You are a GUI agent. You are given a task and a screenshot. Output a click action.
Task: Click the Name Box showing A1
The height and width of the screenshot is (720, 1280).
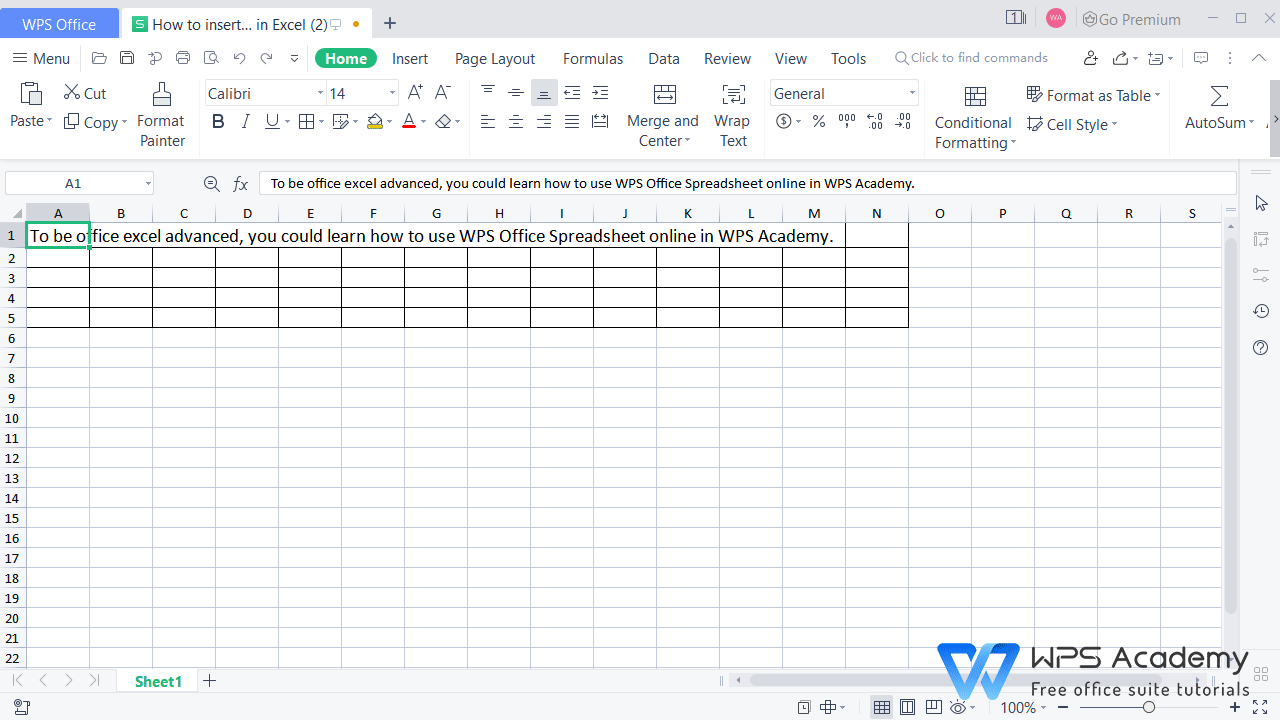tap(72, 183)
